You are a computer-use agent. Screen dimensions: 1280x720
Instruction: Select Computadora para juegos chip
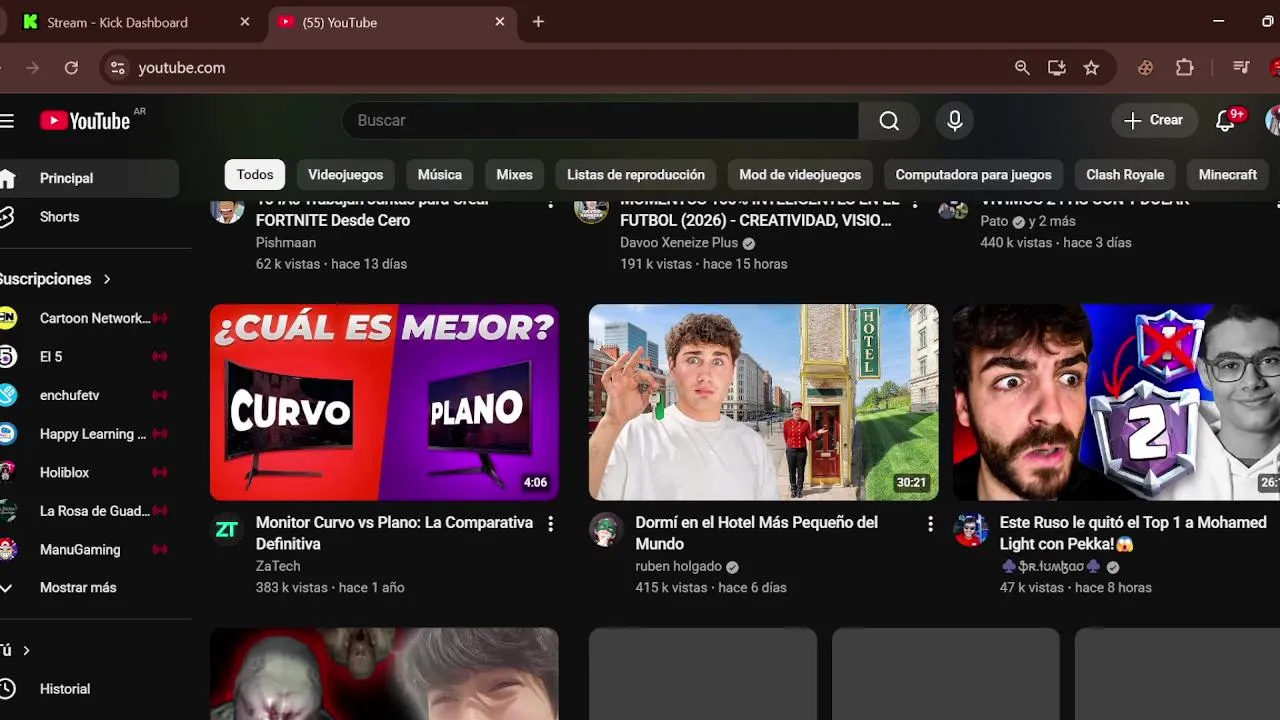(973, 175)
